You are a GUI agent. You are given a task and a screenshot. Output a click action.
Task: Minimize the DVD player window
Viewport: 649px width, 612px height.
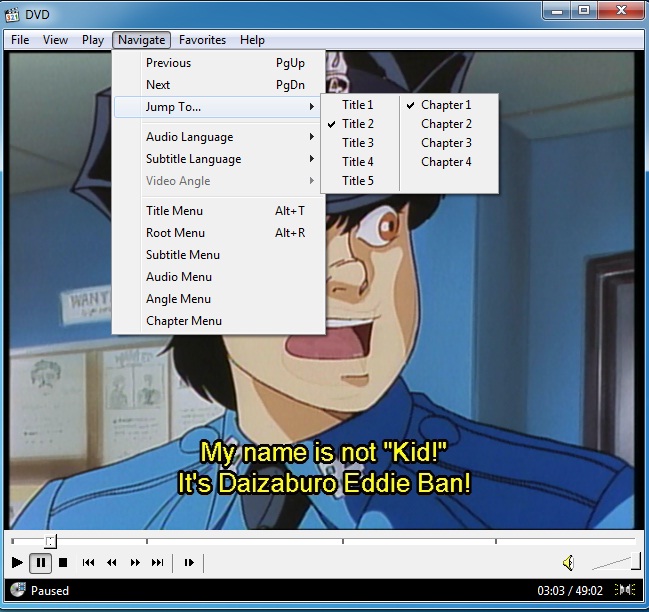[557, 10]
